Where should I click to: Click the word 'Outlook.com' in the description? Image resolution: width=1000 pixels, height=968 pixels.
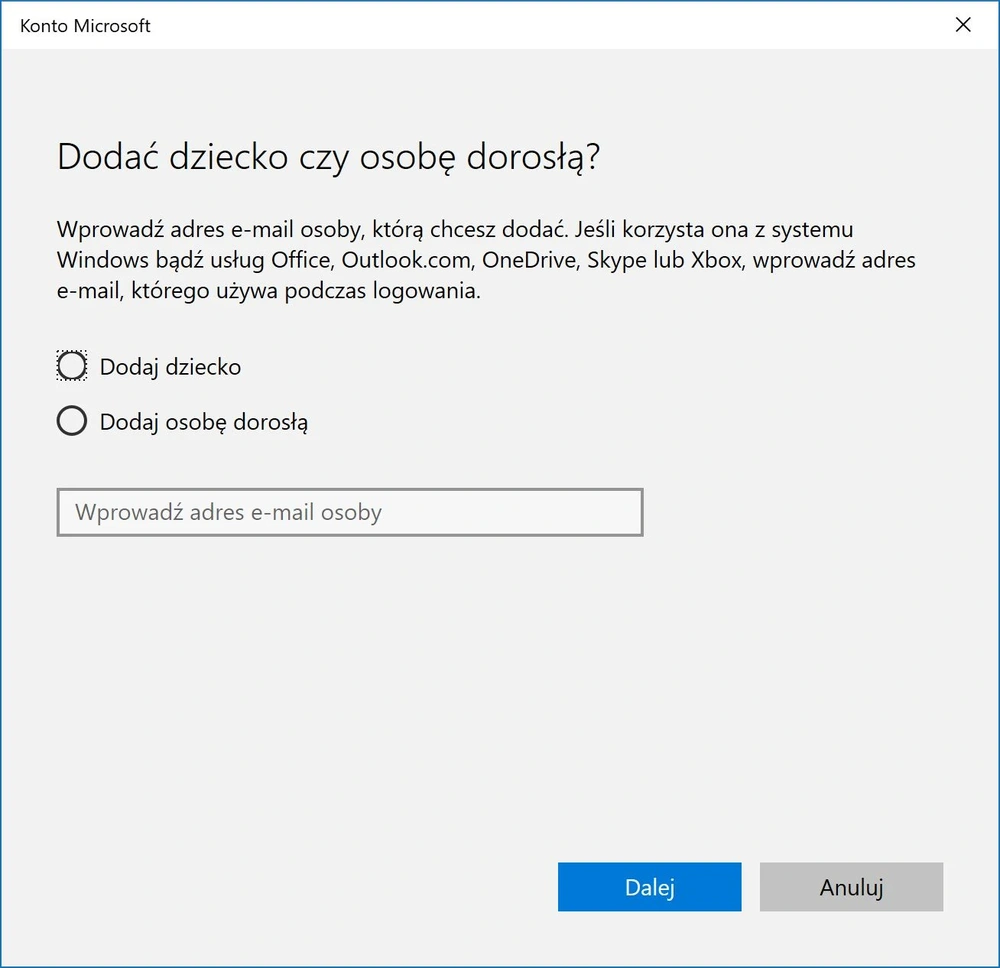(406, 260)
